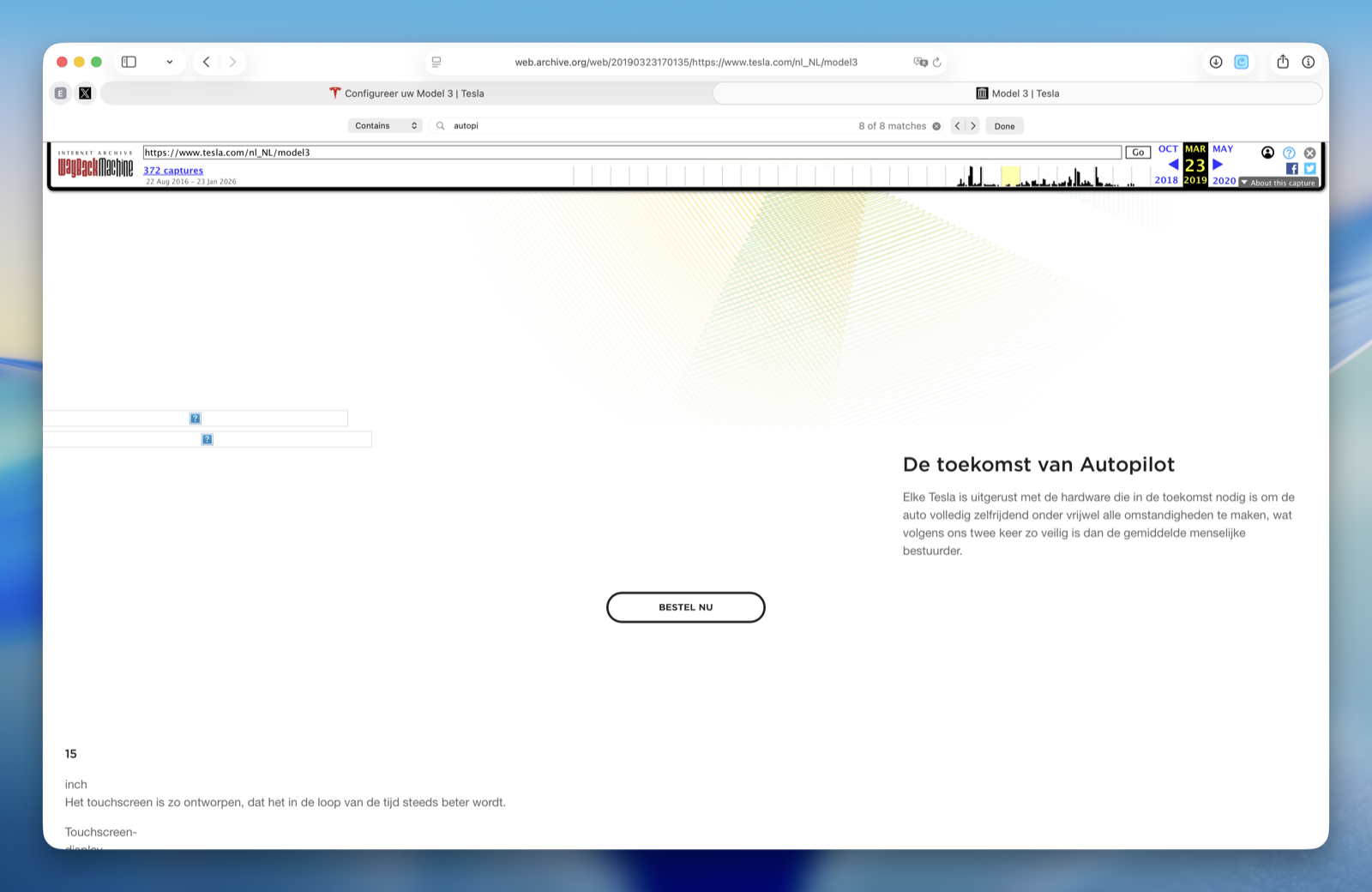Toggle the Safari sidebar button

129,62
